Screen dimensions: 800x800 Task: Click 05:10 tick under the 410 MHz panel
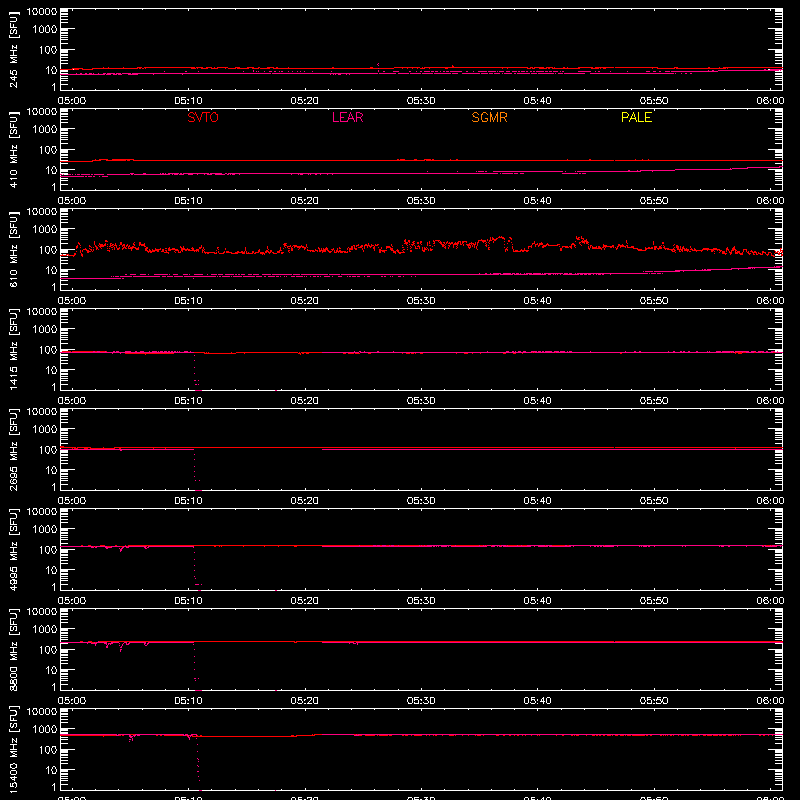tap(188, 201)
